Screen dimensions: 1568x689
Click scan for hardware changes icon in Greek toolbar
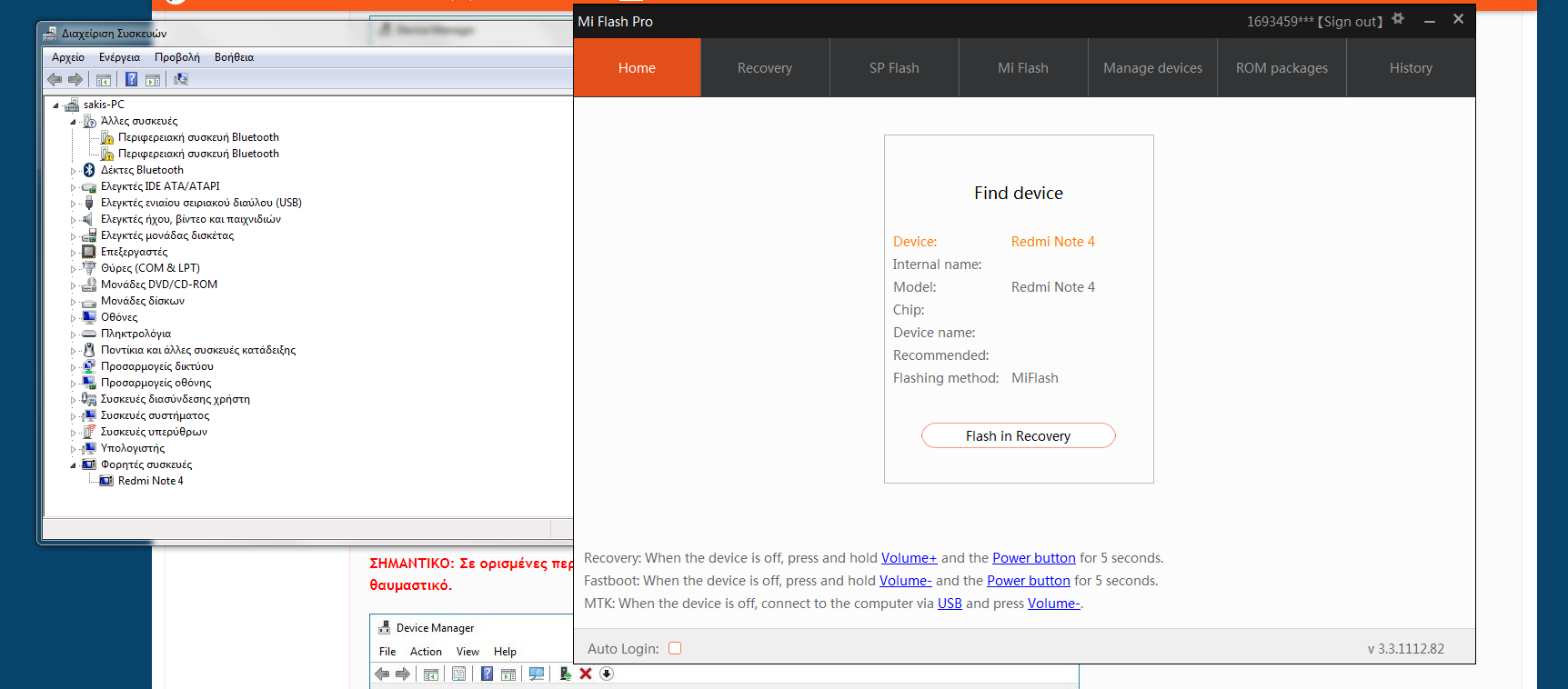tap(181, 80)
